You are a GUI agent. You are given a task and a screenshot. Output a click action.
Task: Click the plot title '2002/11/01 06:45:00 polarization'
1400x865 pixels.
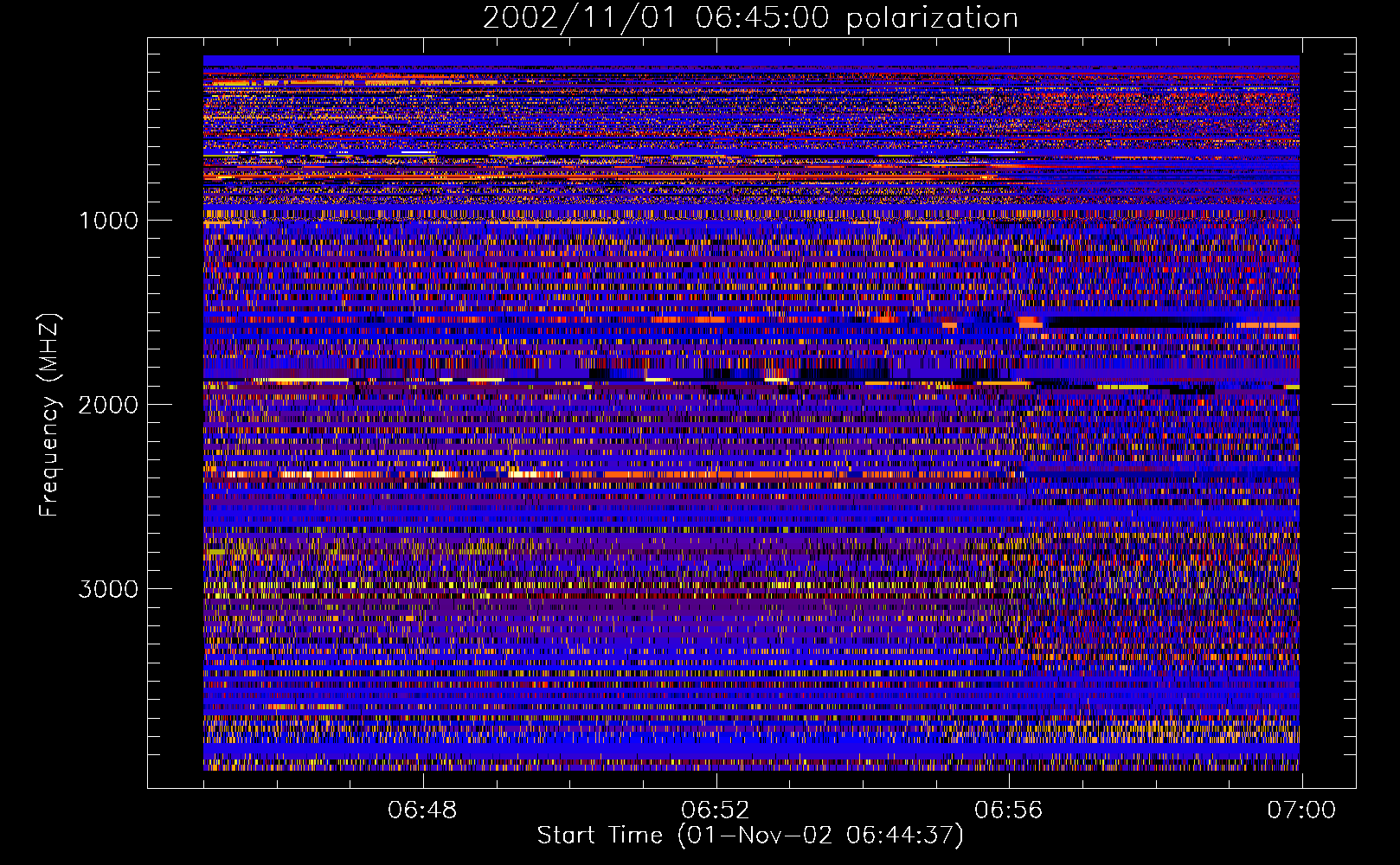(x=750, y=17)
